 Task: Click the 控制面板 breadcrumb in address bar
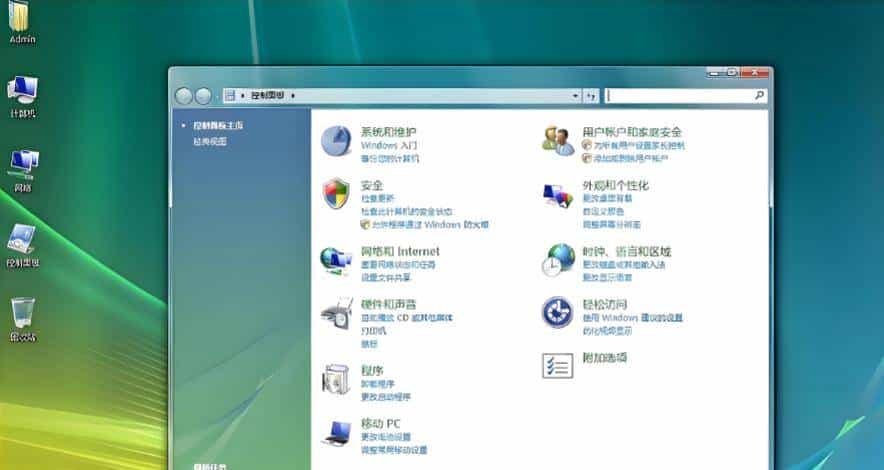point(268,96)
